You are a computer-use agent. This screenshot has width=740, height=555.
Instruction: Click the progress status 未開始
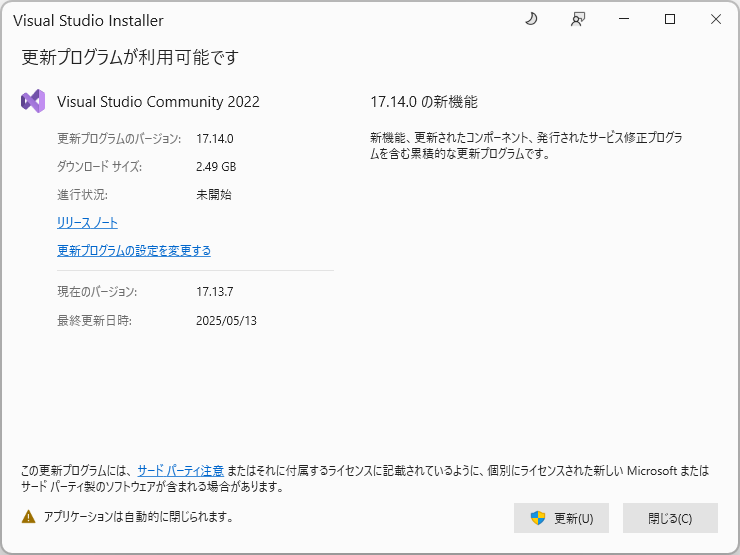pyautogui.click(x=214, y=194)
